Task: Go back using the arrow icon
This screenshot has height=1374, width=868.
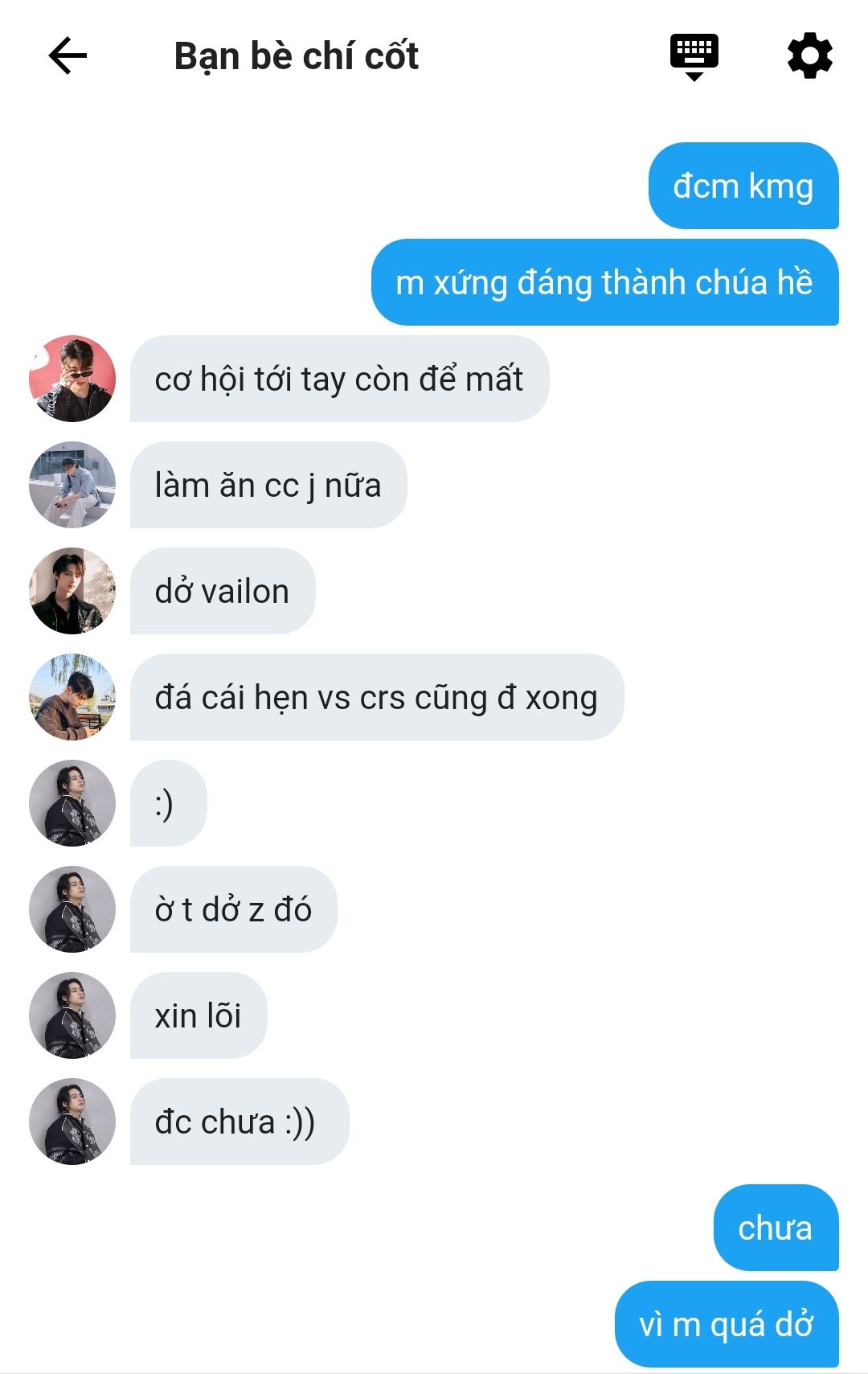Action: pyautogui.click(x=68, y=56)
